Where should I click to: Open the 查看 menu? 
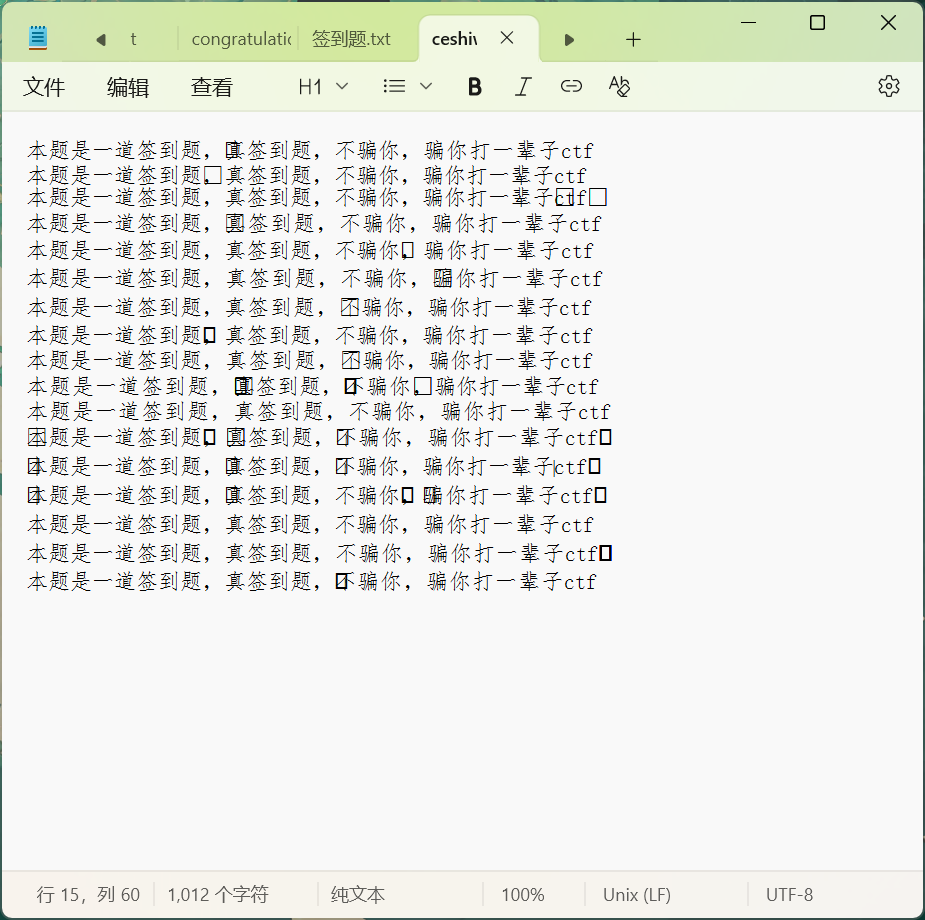pos(212,88)
